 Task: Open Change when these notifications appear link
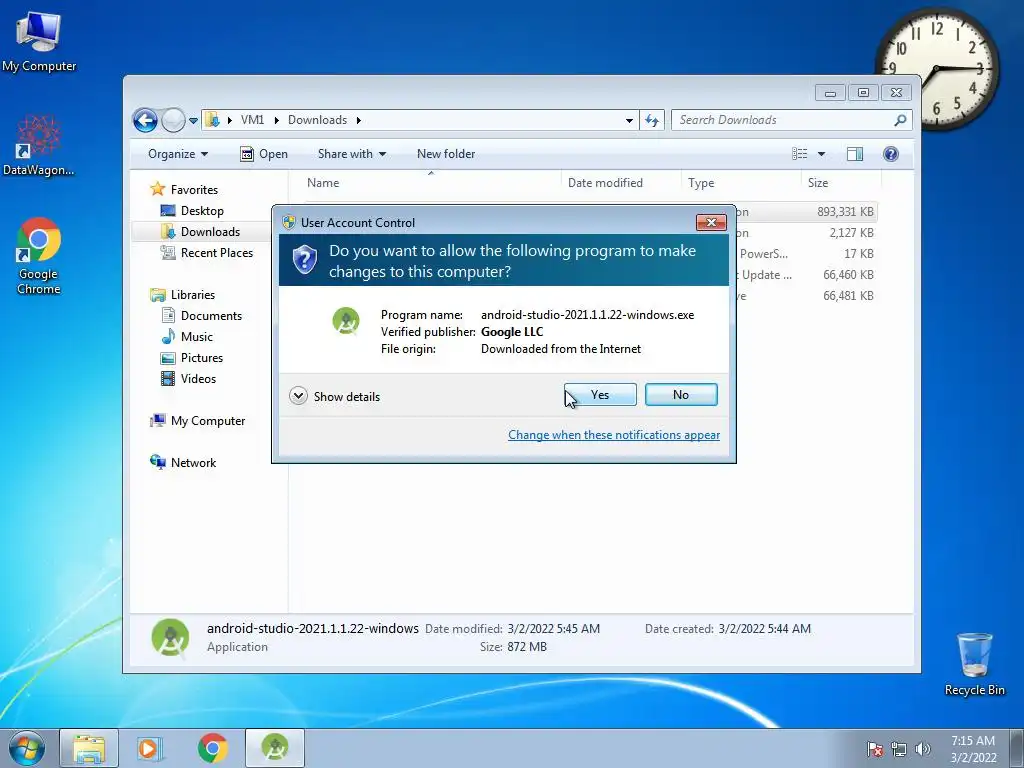click(614, 435)
